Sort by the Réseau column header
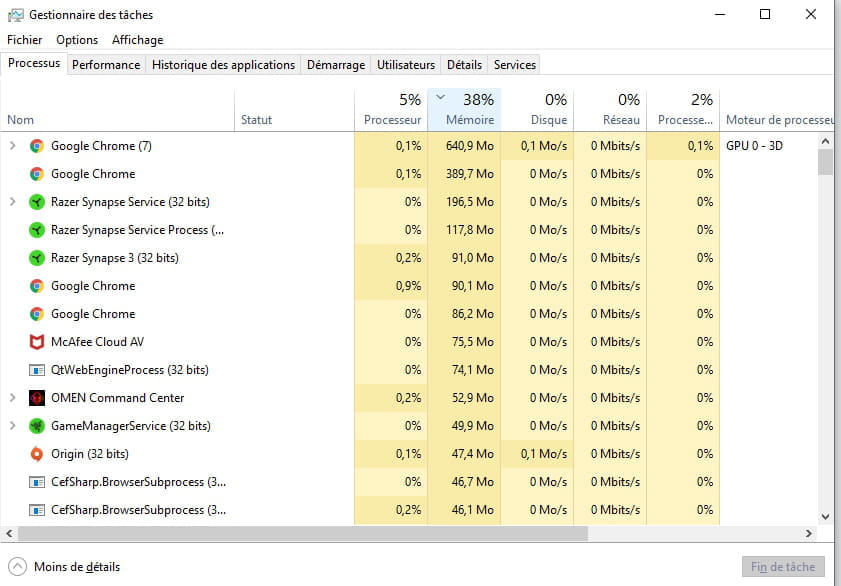 pyautogui.click(x=610, y=110)
